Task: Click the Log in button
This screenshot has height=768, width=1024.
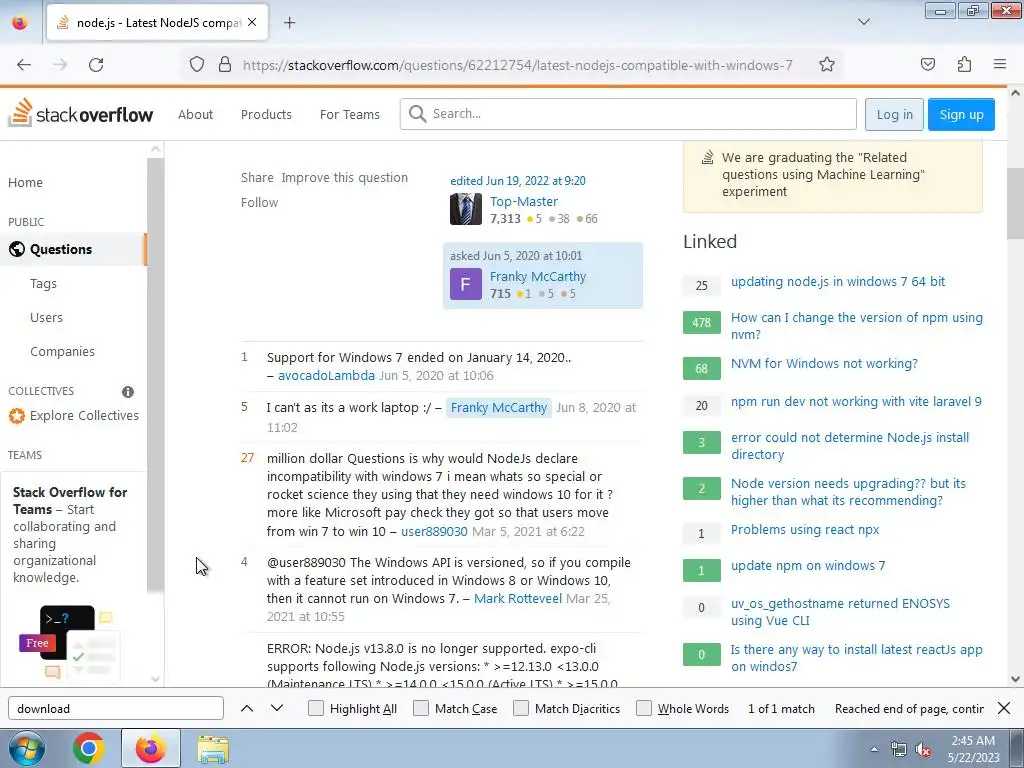Action: click(x=894, y=114)
